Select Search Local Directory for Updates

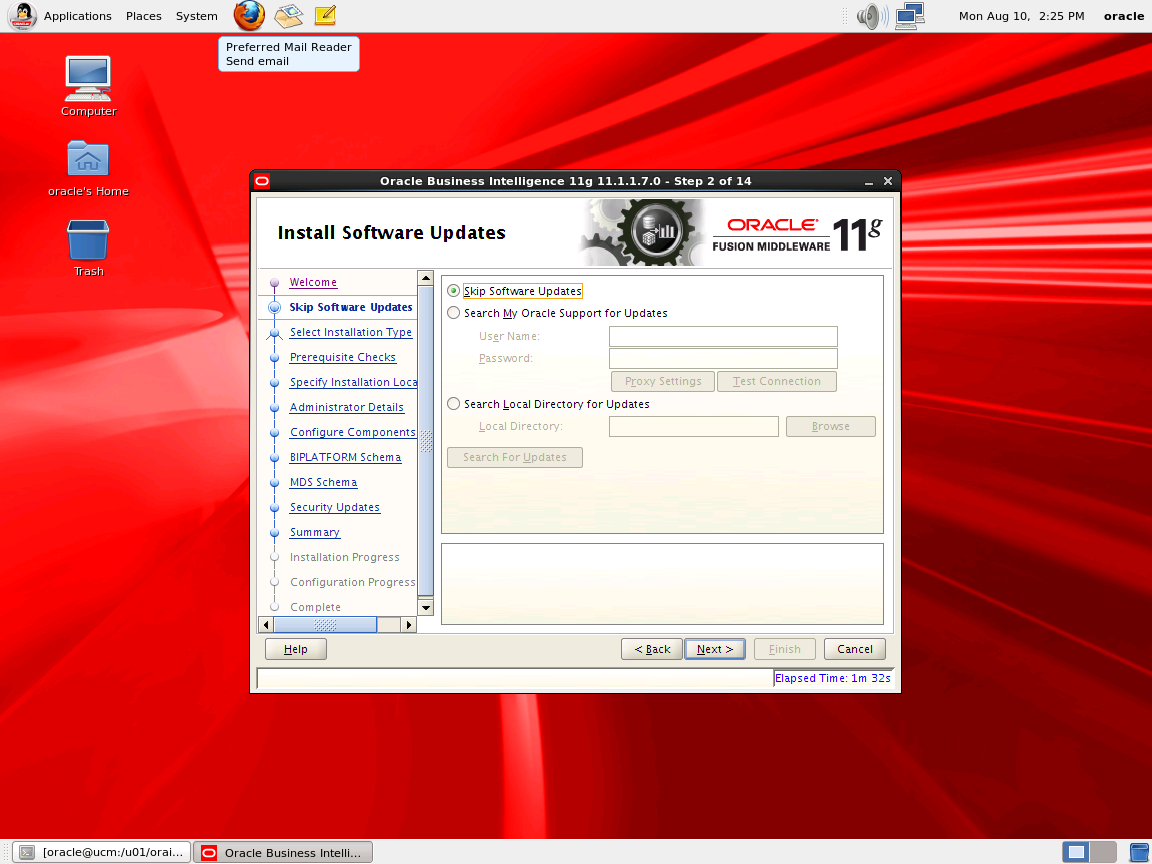(453, 404)
